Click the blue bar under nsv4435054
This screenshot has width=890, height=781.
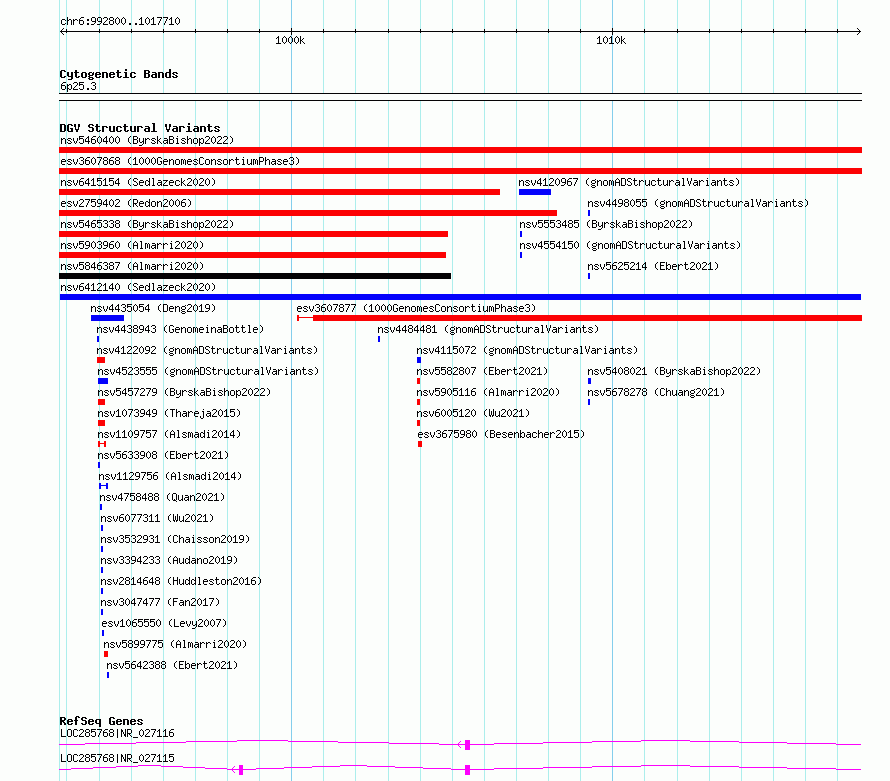[107, 318]
